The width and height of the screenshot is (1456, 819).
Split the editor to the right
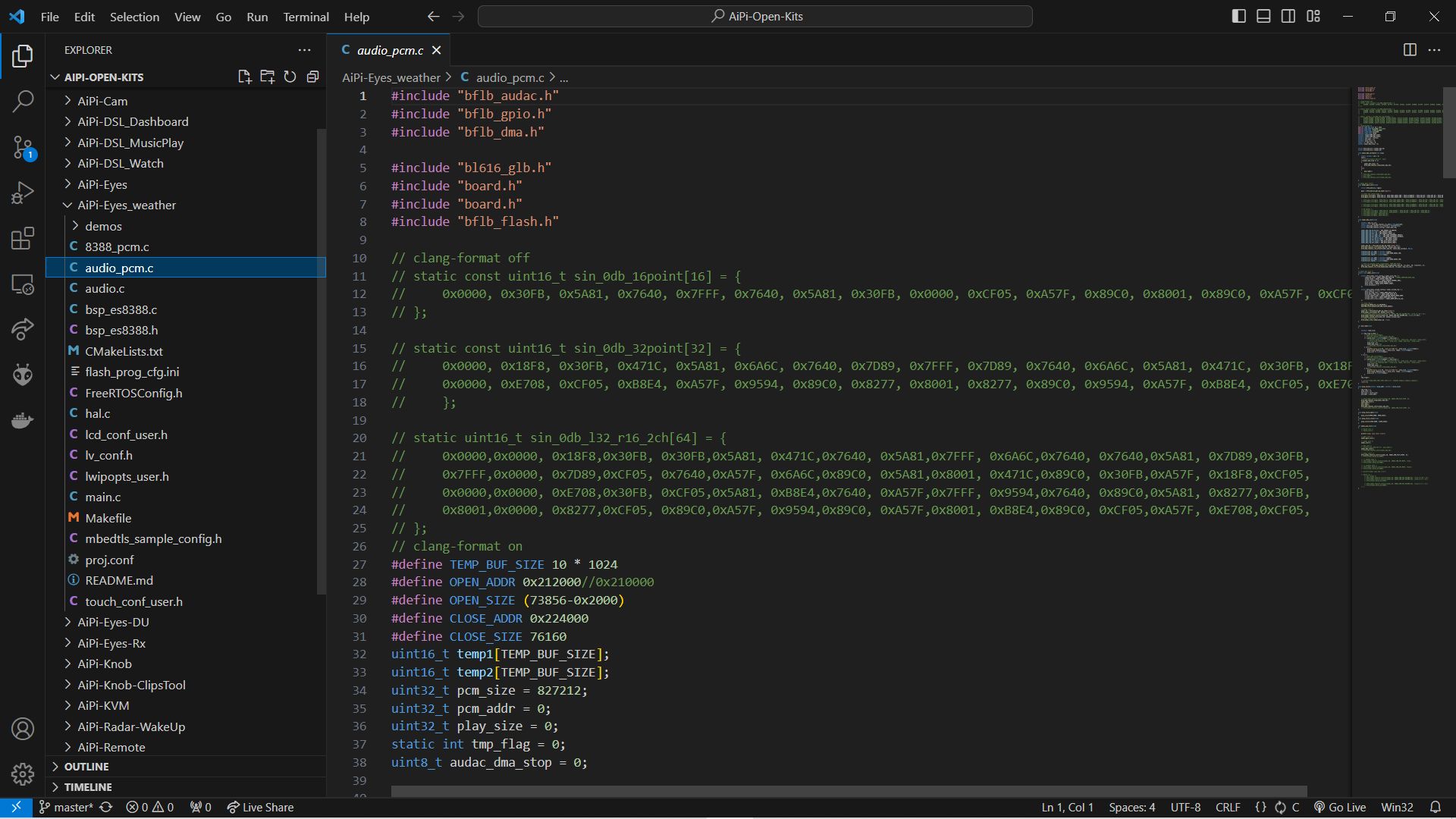[x=1410, y=50]
